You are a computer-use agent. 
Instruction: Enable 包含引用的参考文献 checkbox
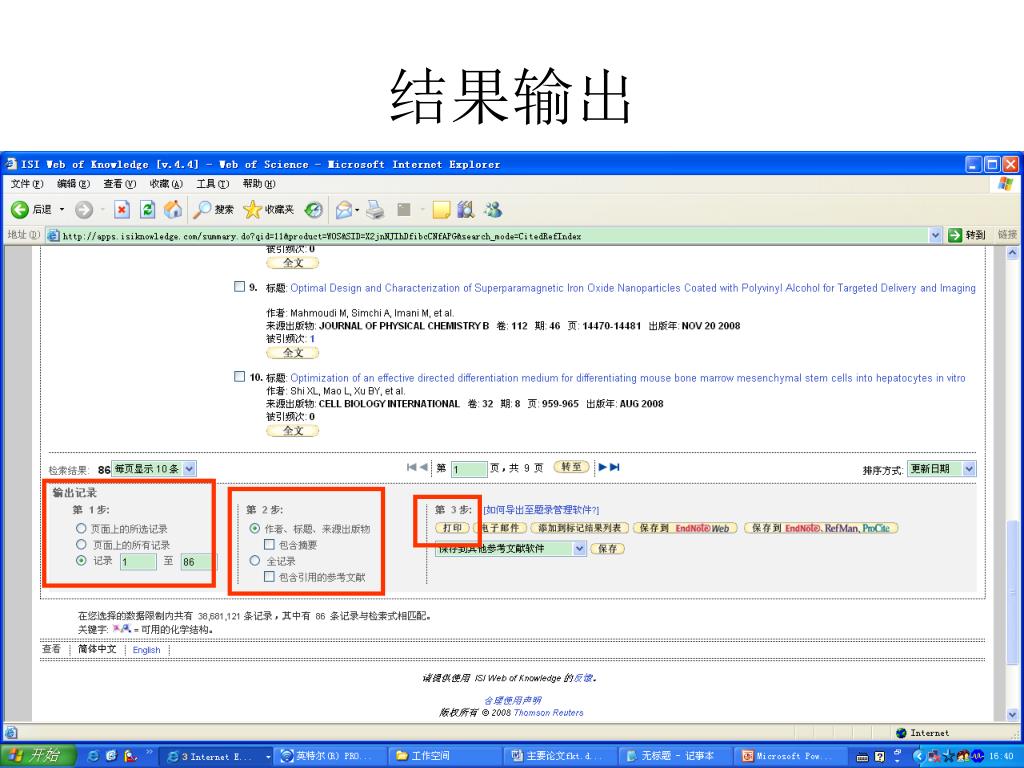tap(269, 577)
